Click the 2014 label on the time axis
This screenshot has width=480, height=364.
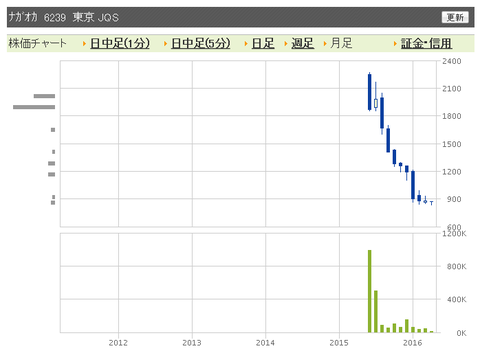[x=265, y=343]
